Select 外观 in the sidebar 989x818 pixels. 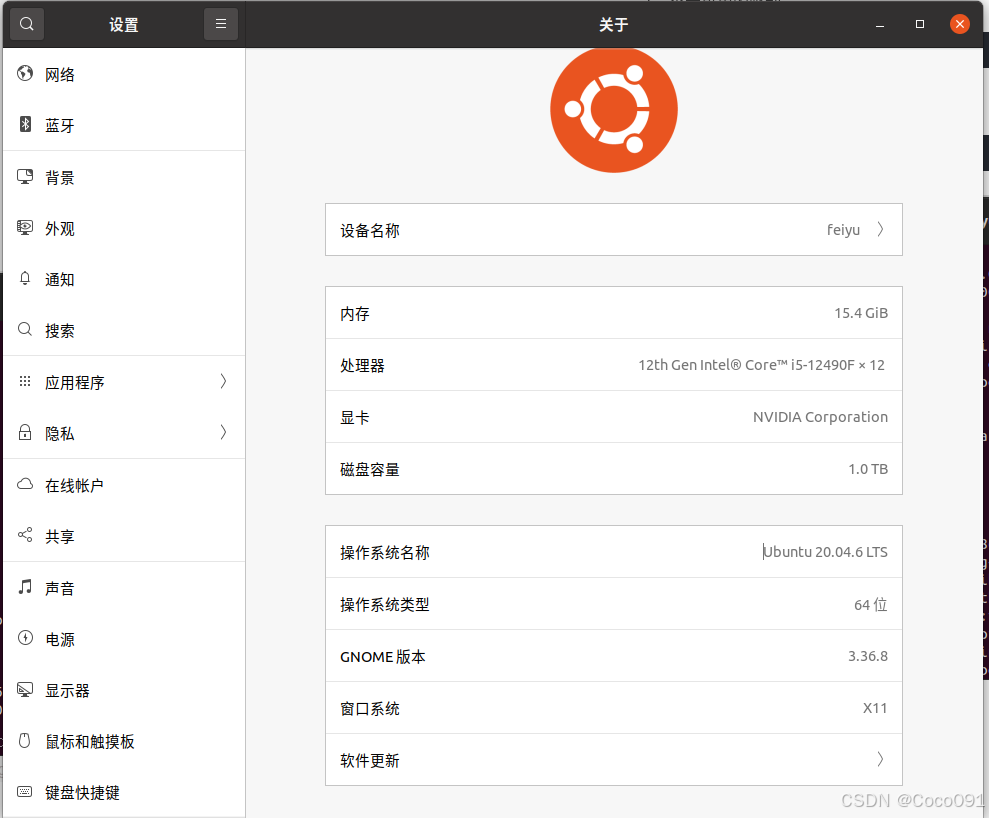pos(124,228)
